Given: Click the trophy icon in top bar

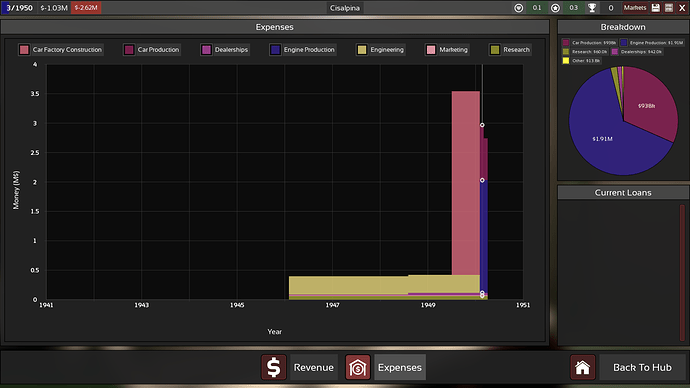Looking at the screenshot, I should pos(592,7).
